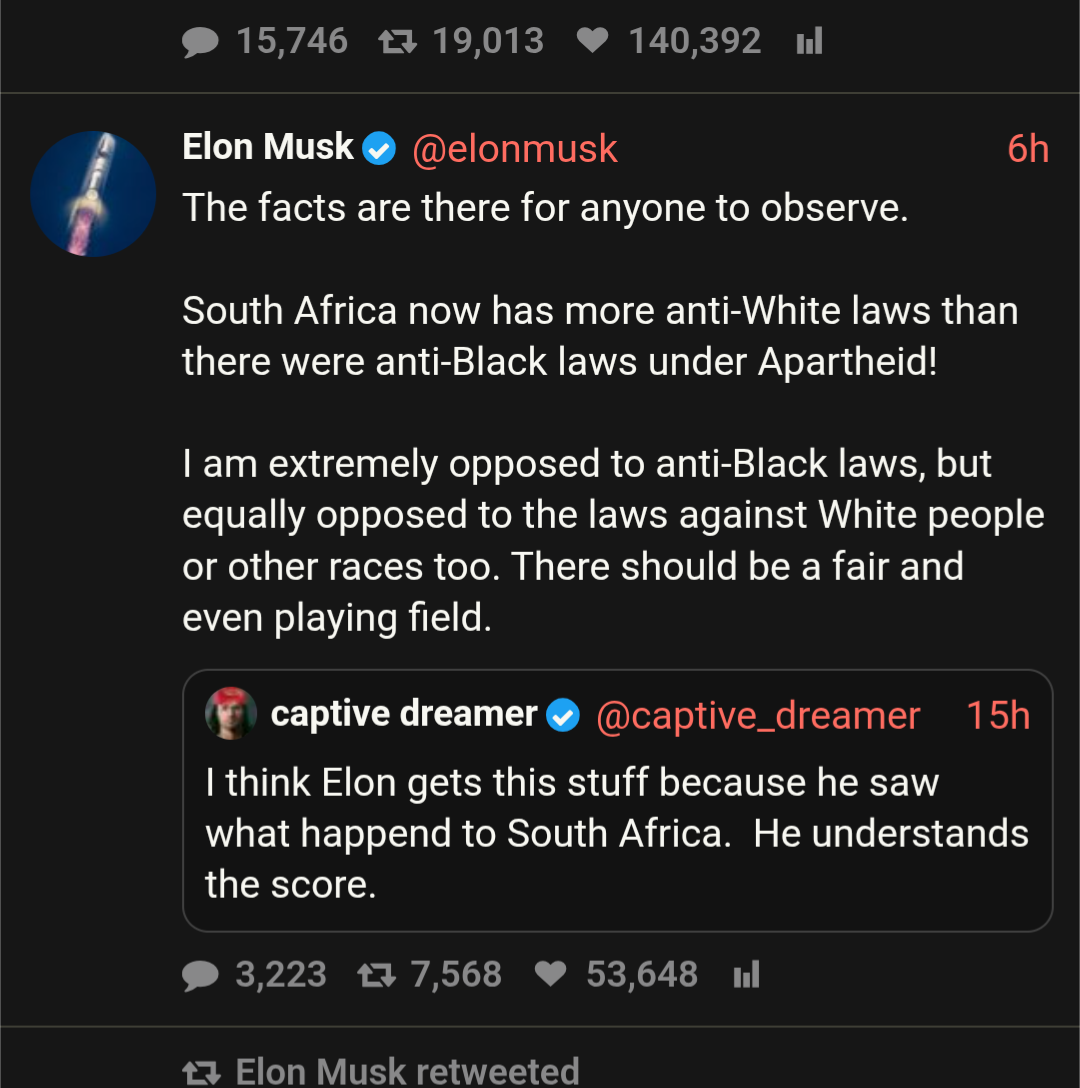Open captive dreamer's avatar in quoted tweet
The image size is (1080, 1088).
[231, 713]
